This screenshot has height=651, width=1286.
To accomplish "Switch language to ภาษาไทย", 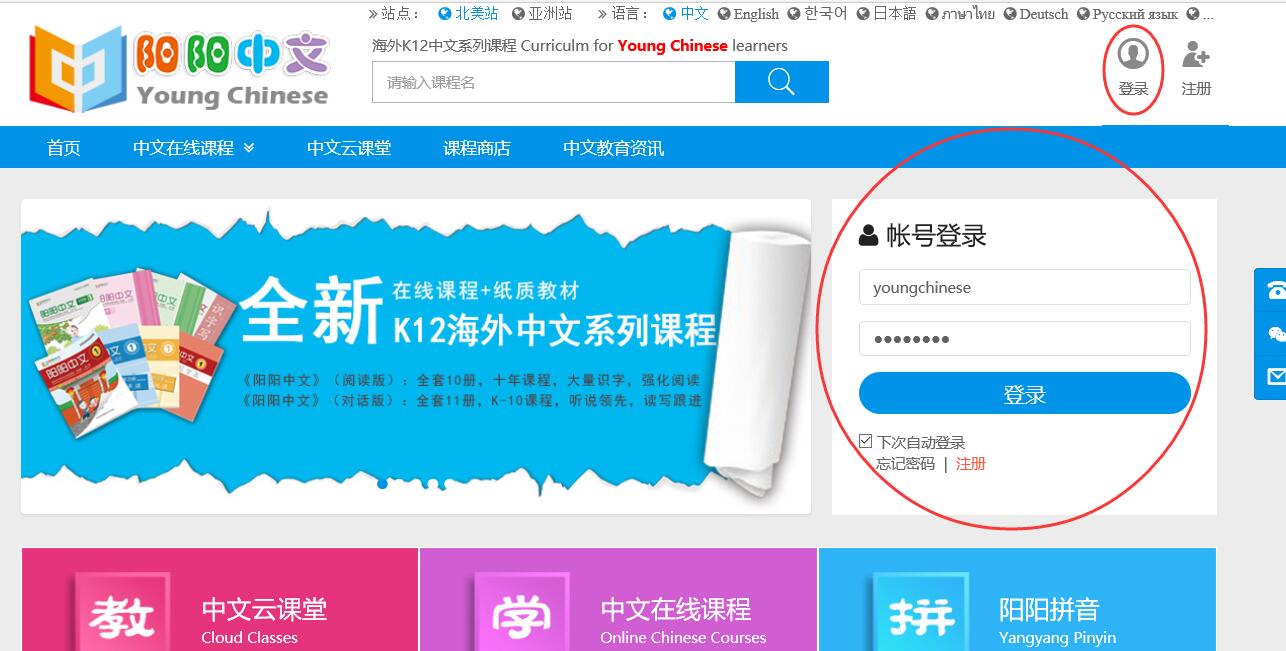I will (960, 14).
